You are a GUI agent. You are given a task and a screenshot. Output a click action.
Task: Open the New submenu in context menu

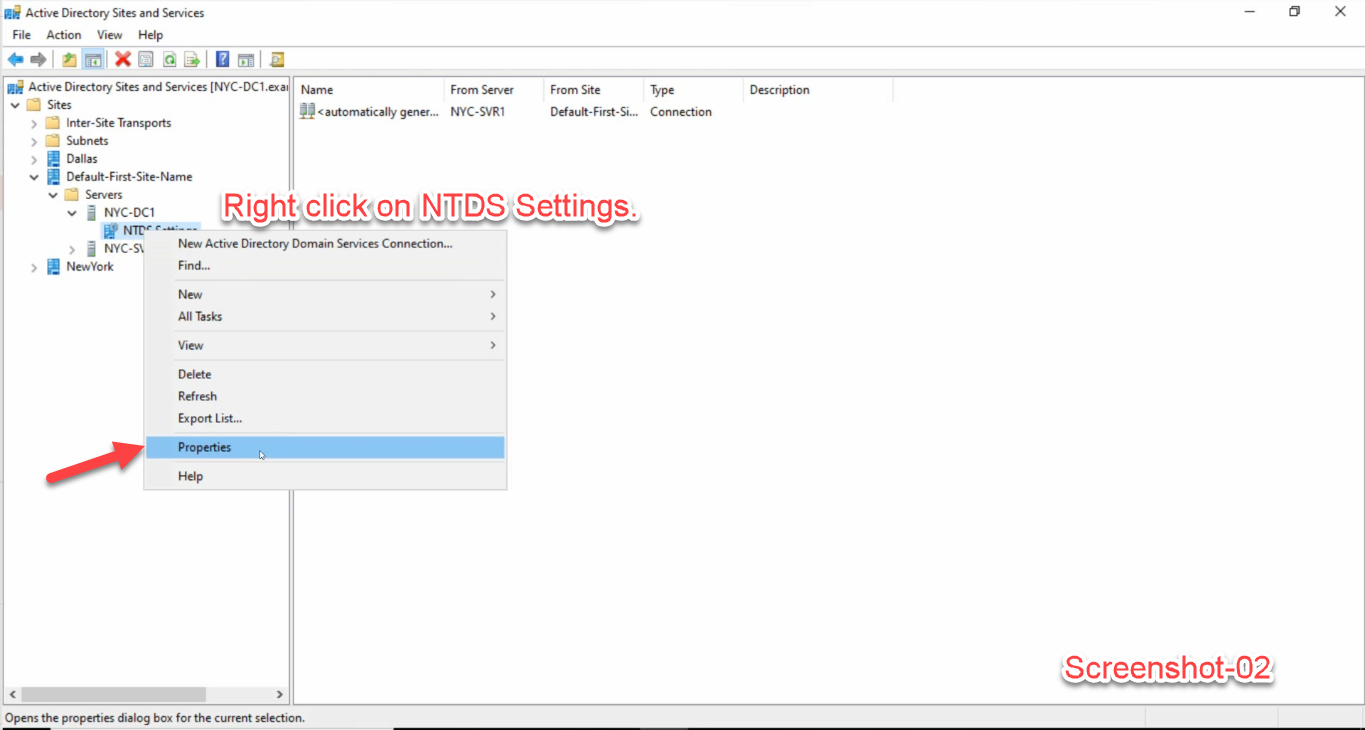(x=325, y=294)
